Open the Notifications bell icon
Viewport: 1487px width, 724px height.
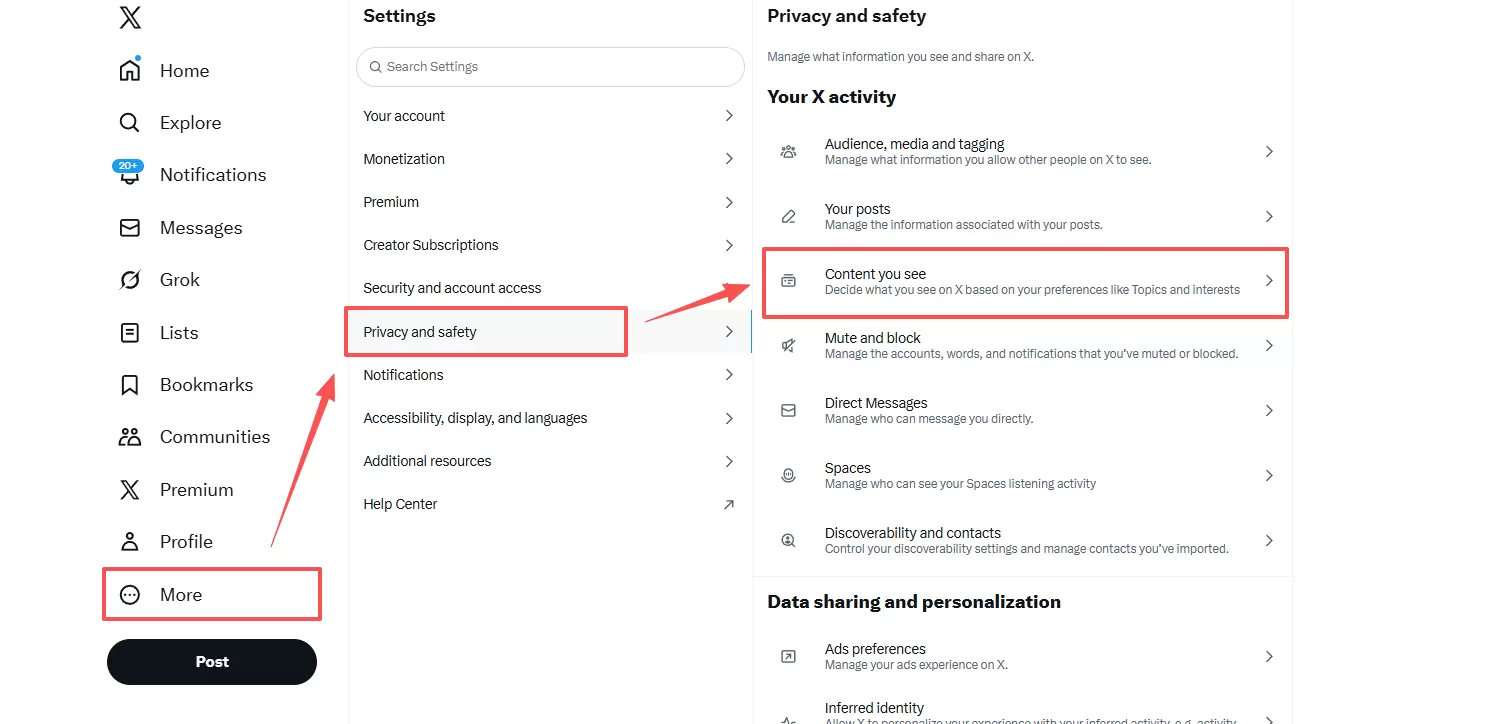pyautogui.click(x=130, y=176)
